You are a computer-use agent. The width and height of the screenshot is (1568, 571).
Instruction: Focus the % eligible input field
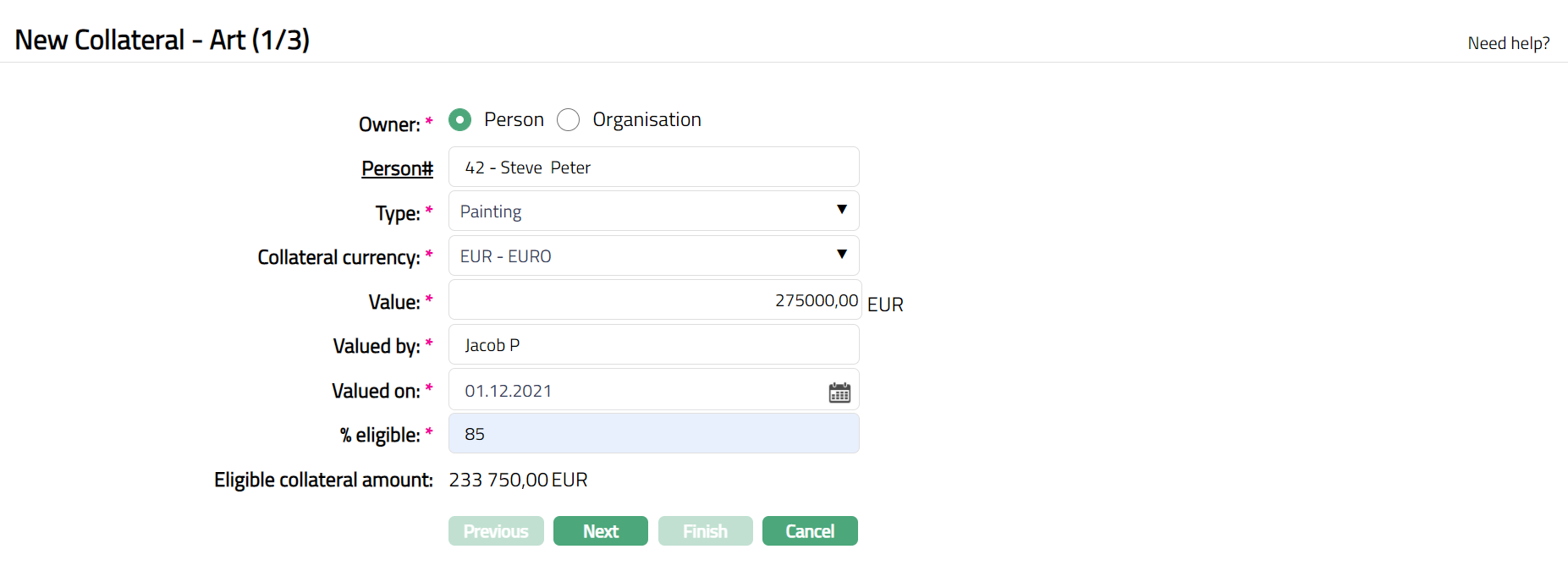click(653, 434)
